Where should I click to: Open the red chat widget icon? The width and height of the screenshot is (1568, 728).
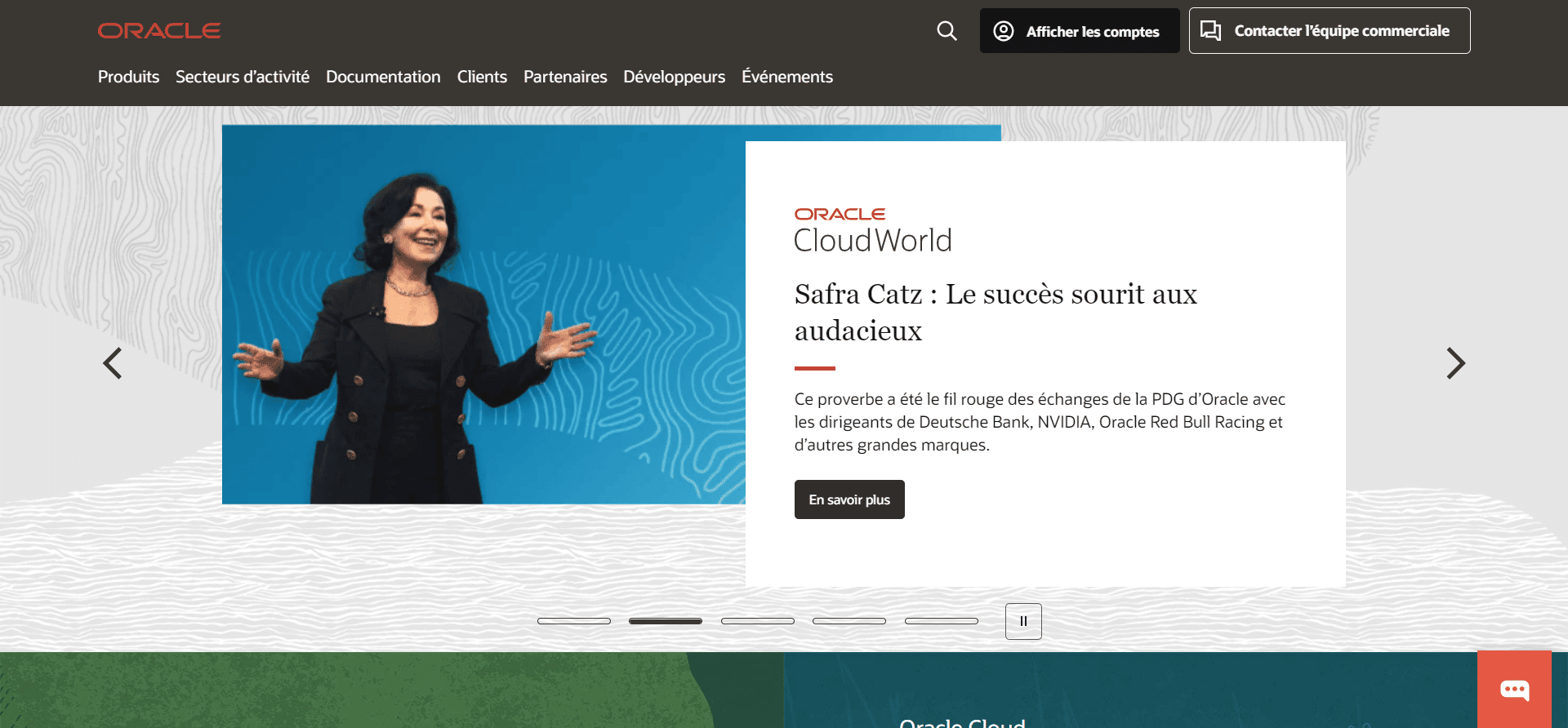[1514, 690]
